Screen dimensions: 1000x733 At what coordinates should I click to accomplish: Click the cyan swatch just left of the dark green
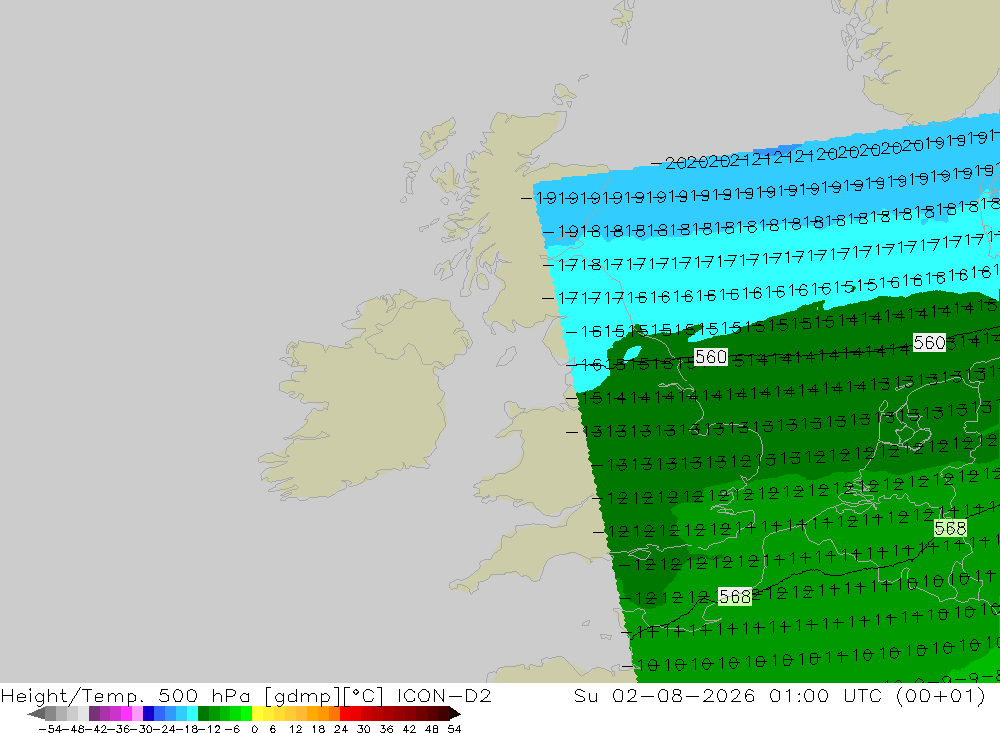[x=192, y=713]
